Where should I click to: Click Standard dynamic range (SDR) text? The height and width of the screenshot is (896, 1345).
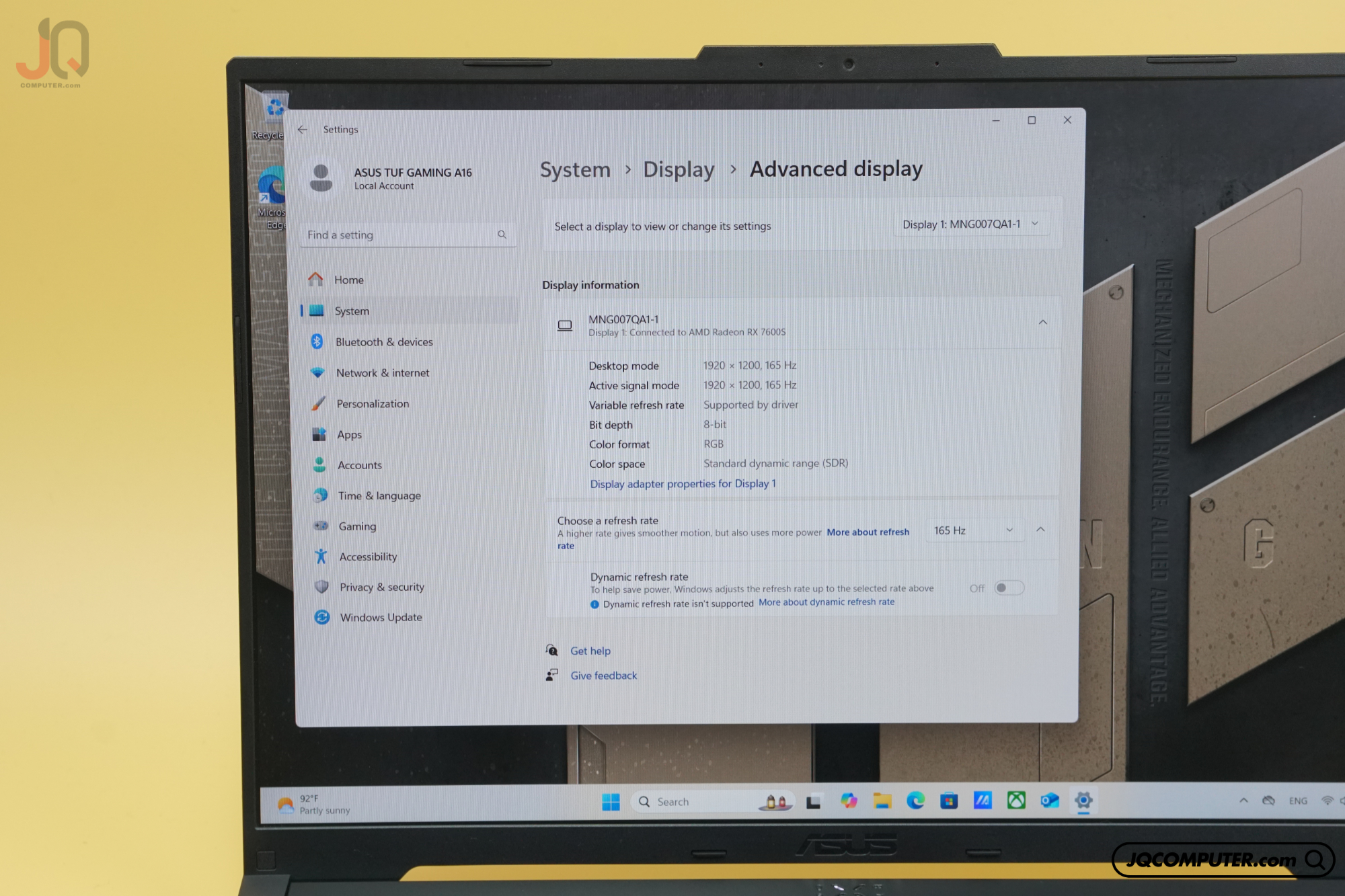coord(775,464)
